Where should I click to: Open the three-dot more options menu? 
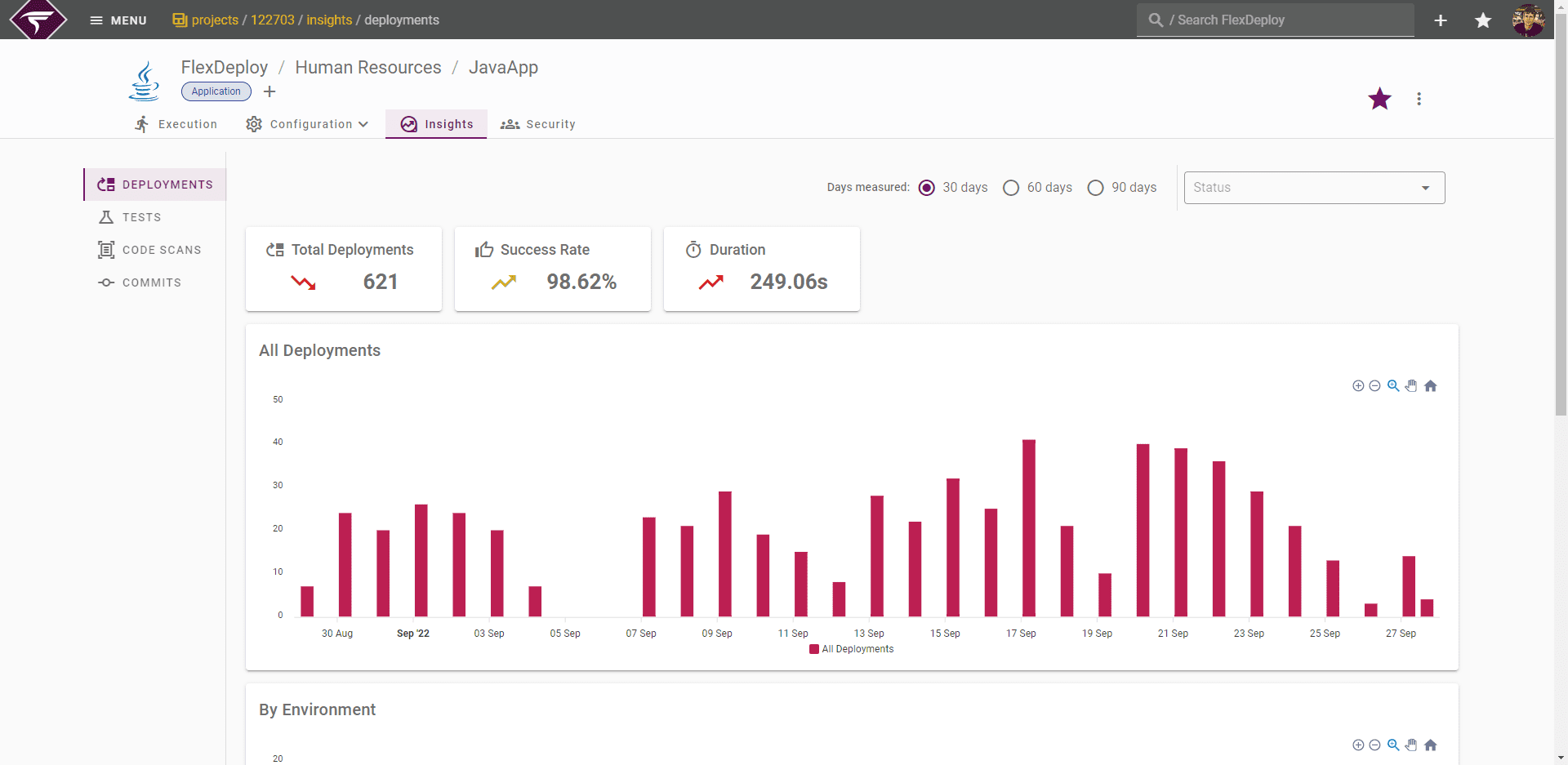1419,99
